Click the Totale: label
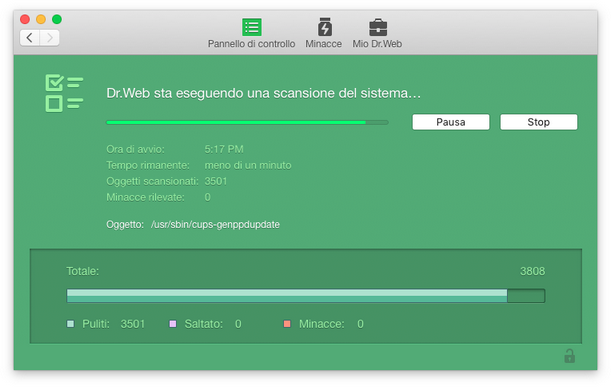This screenshot has width=611, height=387. click(x=83, y=271)
